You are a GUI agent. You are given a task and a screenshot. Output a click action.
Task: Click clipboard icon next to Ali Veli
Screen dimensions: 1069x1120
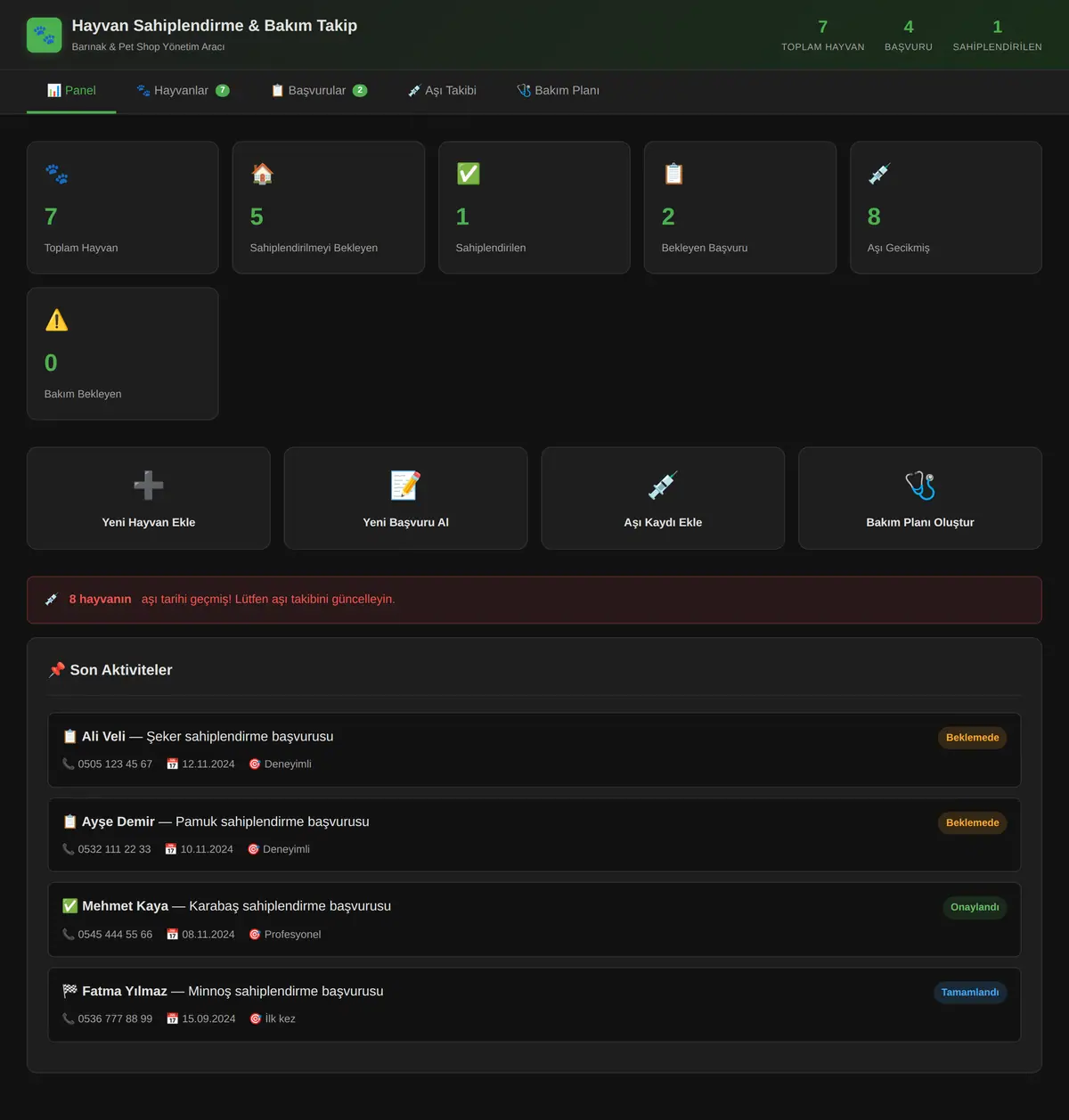[x=69, y=737]
